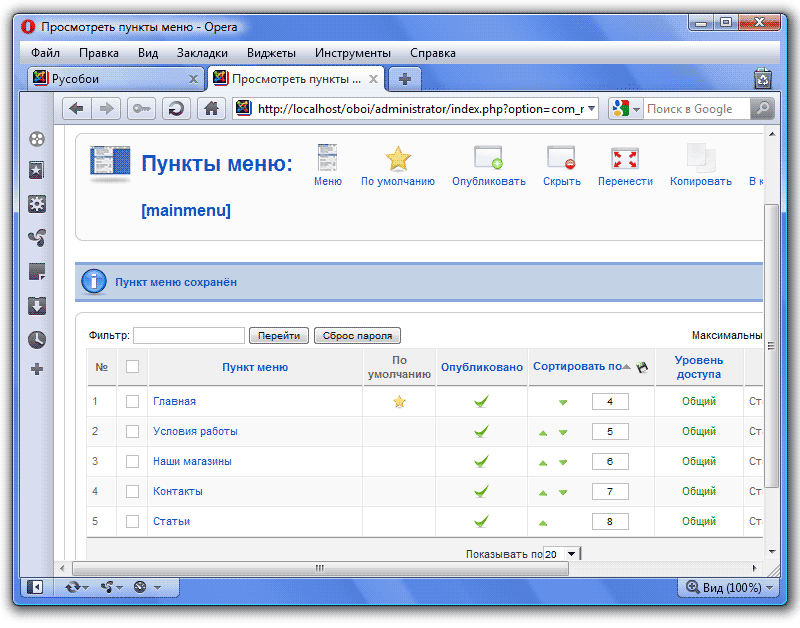Click the По умолчанию star icon
Screen dimensions: 800x628
pos(398,158)
